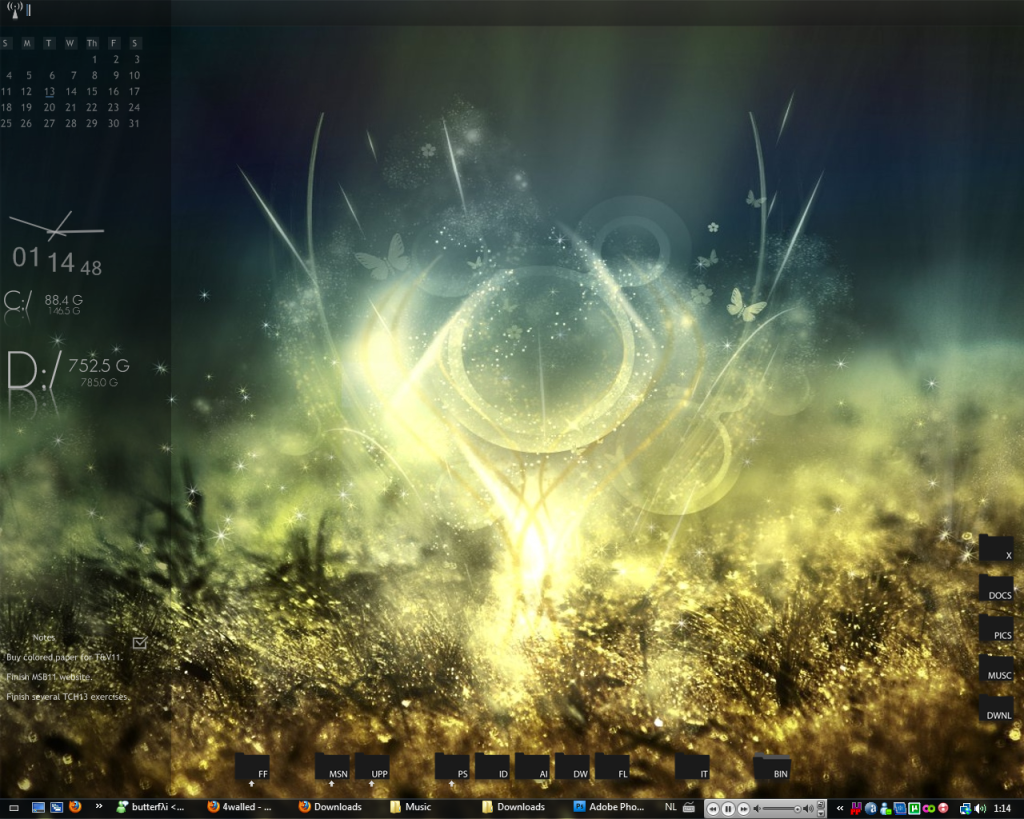Open the NL language bar selector
Image resolution: width=1024 pixels, height=819 pixels.
(670, 807)
